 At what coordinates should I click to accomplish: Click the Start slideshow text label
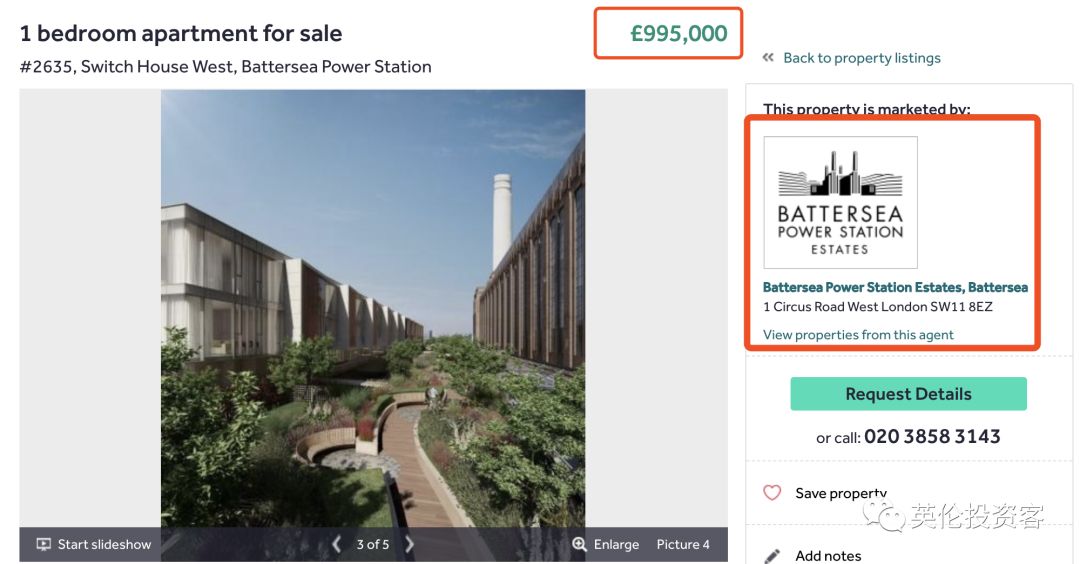(x=104, y=545)
